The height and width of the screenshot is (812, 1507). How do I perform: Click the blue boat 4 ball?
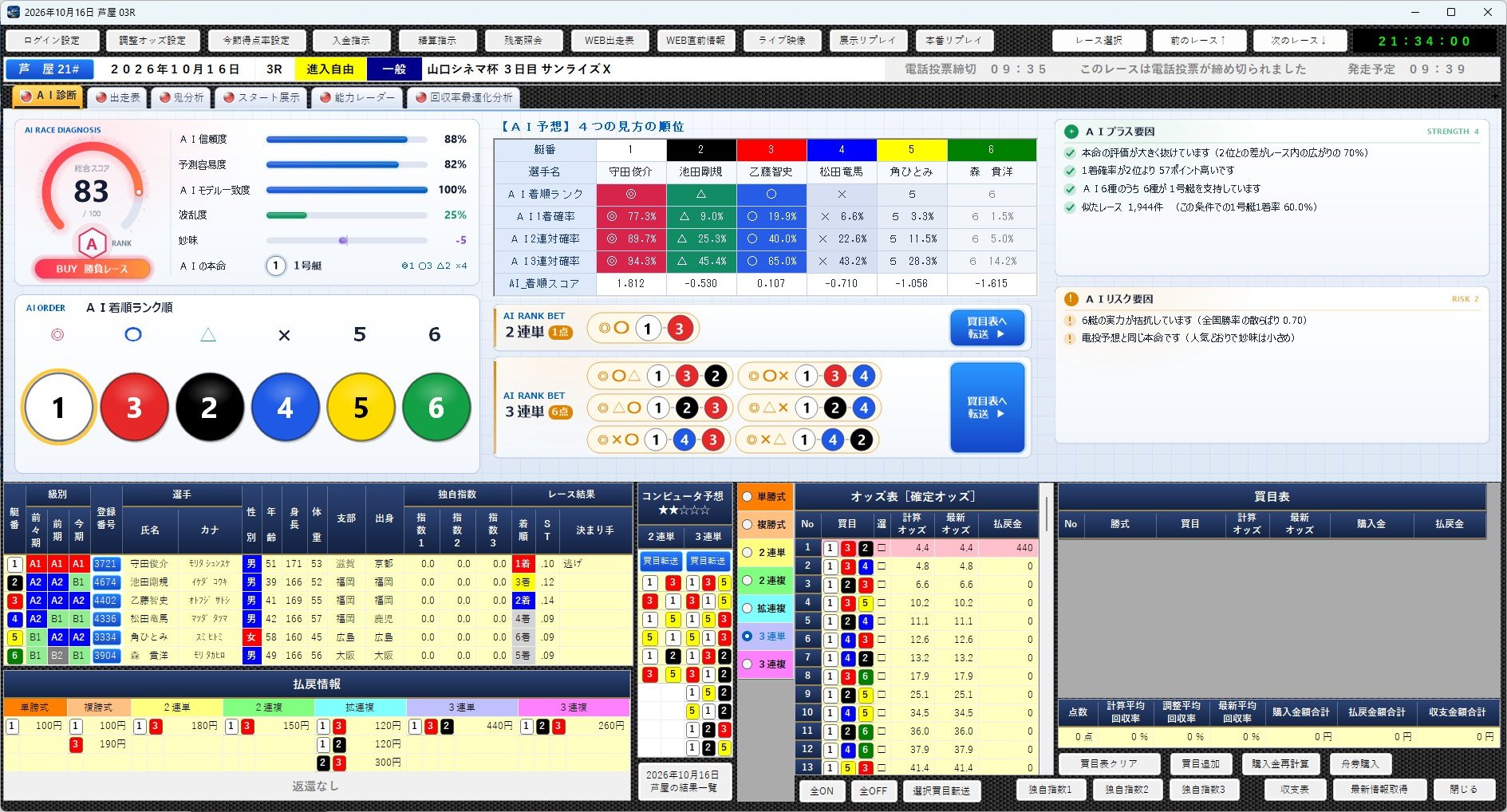click(285, 408)
